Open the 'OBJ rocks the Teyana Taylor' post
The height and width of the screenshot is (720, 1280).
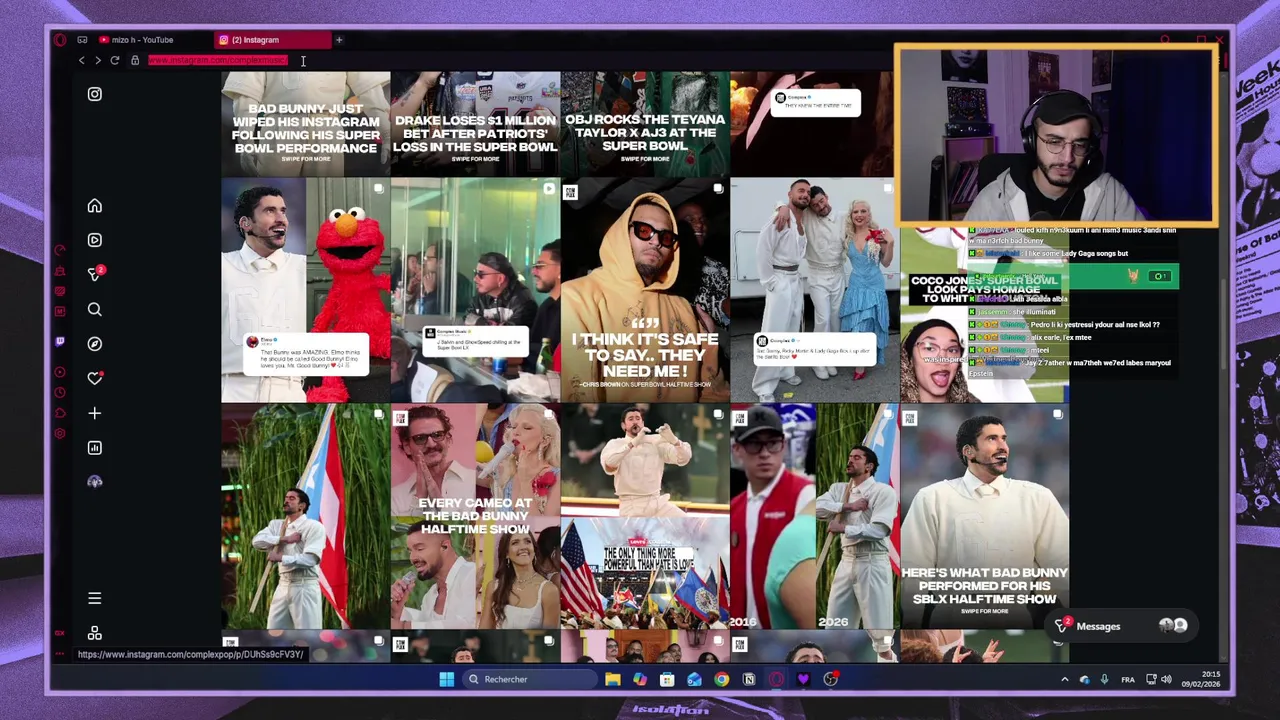click(x=645, y=123)
